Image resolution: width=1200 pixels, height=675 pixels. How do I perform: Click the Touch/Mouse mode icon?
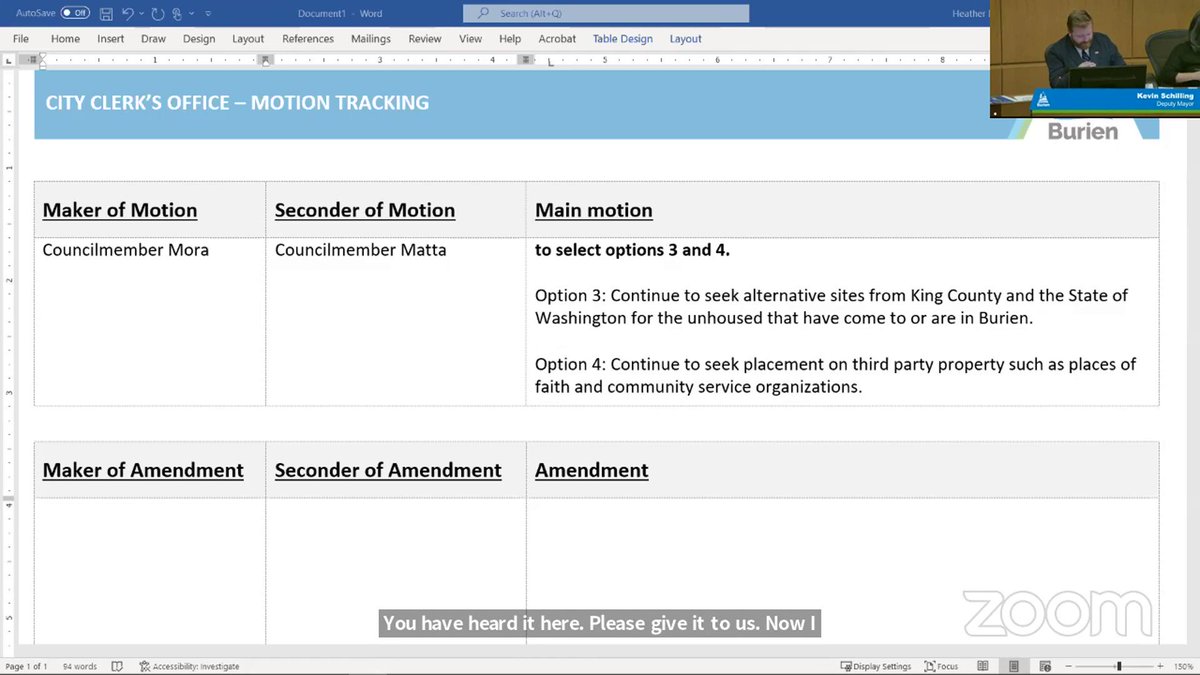(x=177, y=14)
